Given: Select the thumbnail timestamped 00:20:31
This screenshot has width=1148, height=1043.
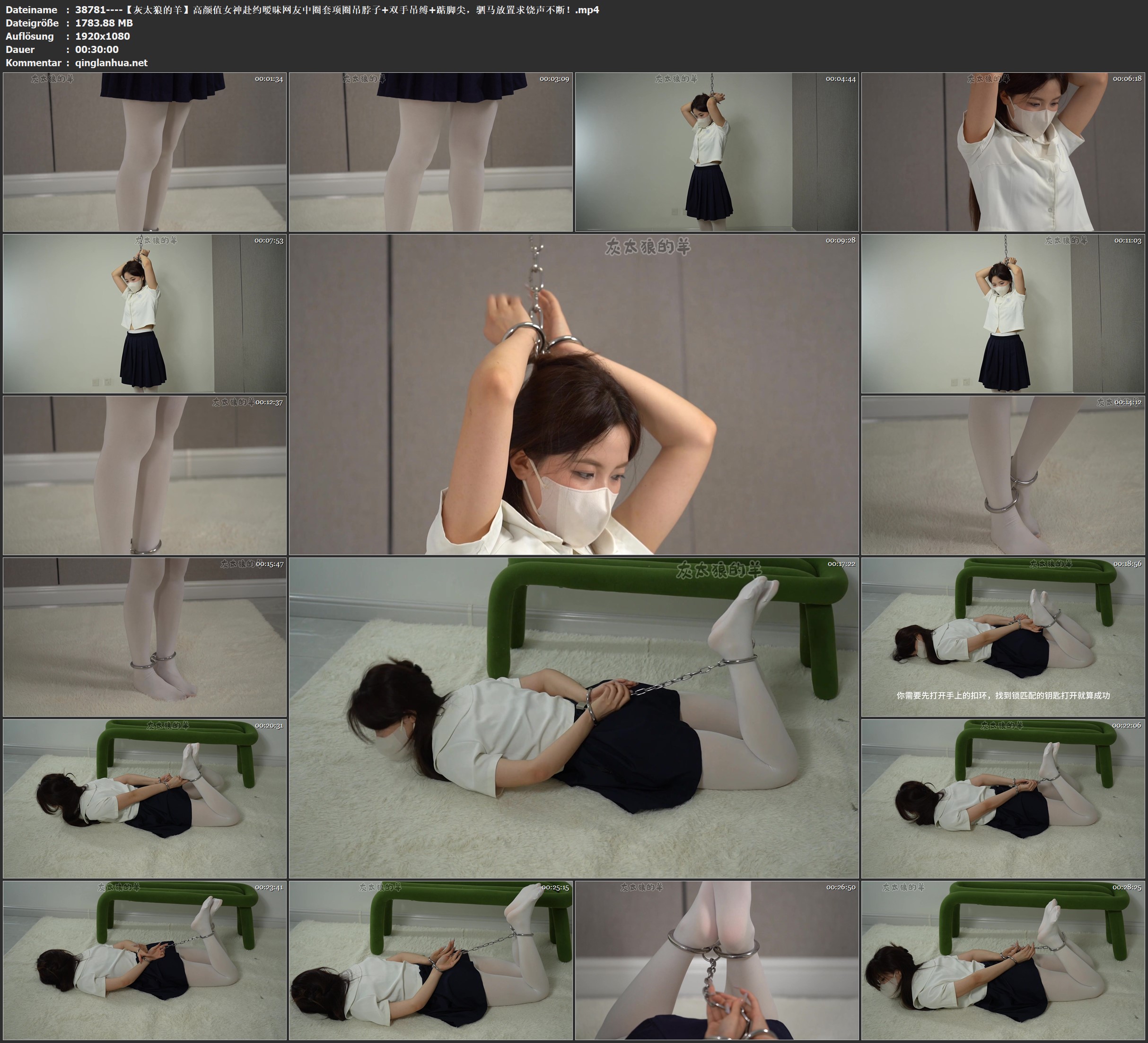Looking at the screenshot, I should point(145,799).
